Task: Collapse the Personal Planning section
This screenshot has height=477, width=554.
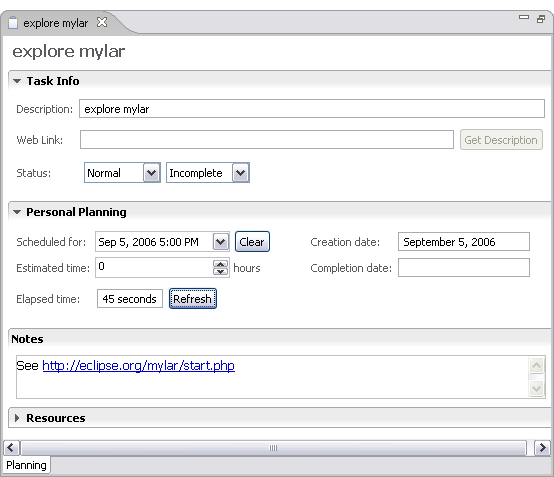Action: [x=17, y=212]
